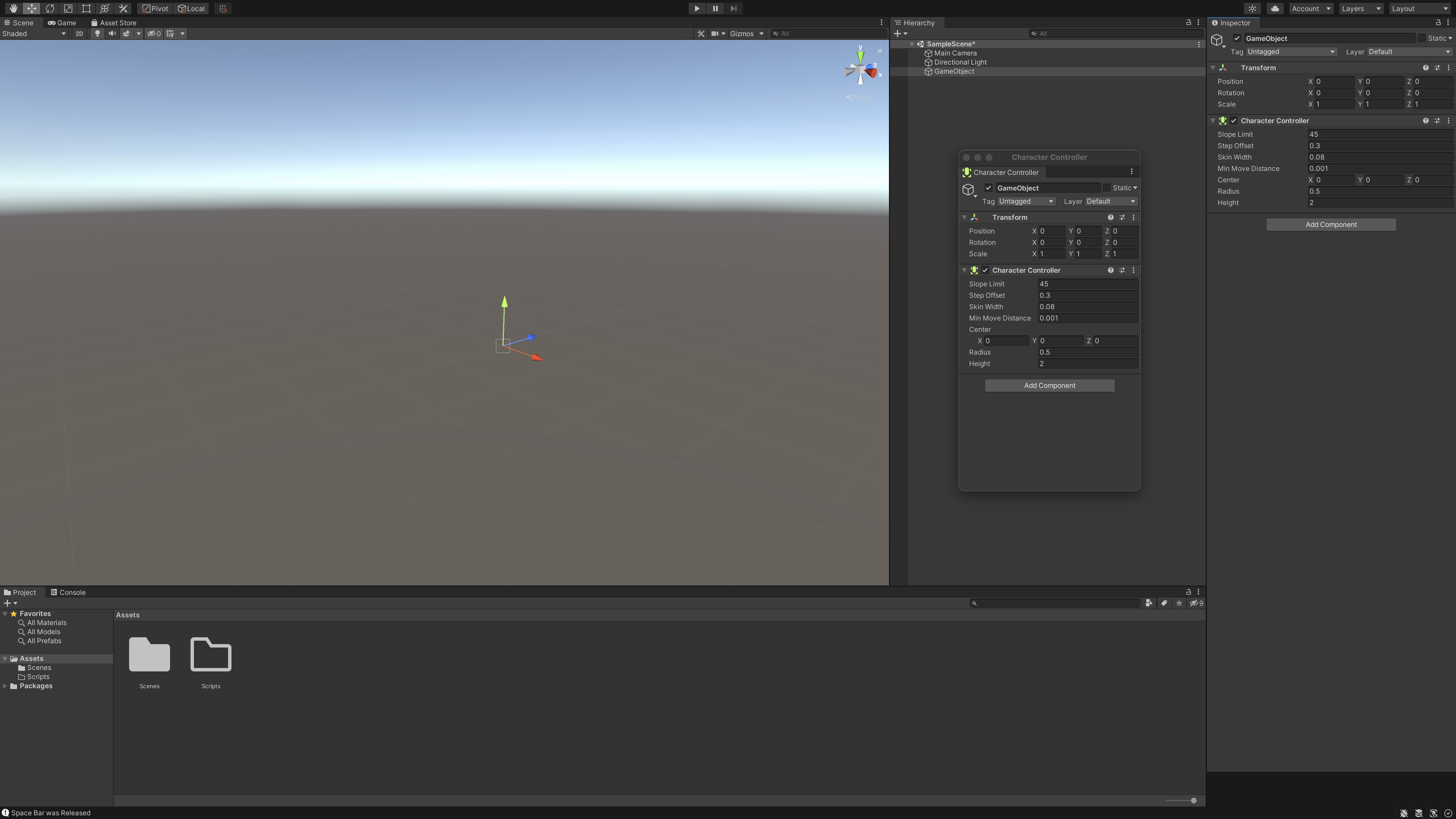Click the Add Component button
The height and width of the screenshot is (819, 1456).
pos(1331,224)
